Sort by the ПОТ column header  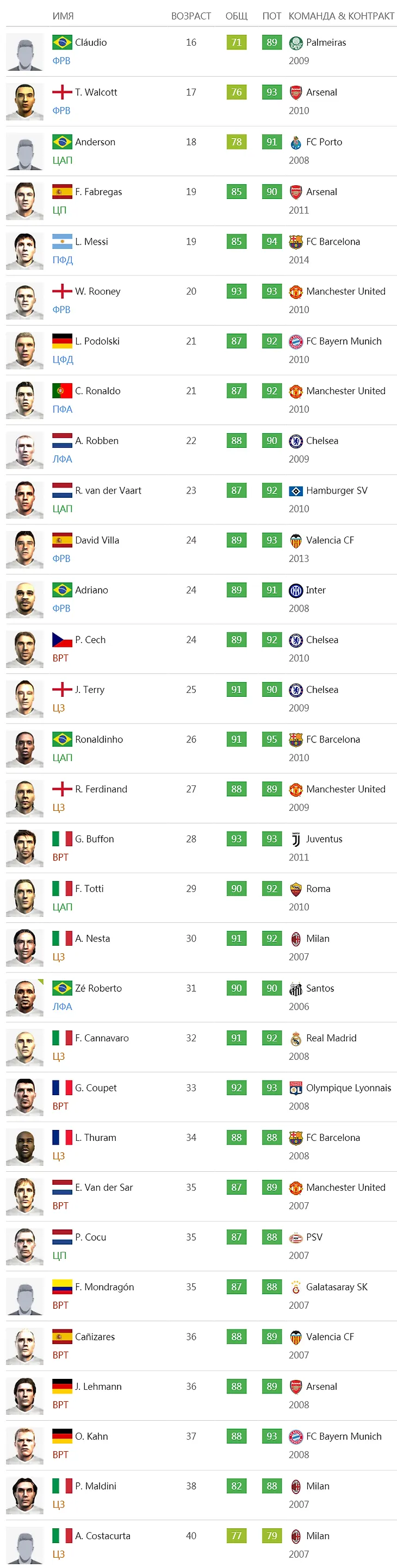(271, 16)
